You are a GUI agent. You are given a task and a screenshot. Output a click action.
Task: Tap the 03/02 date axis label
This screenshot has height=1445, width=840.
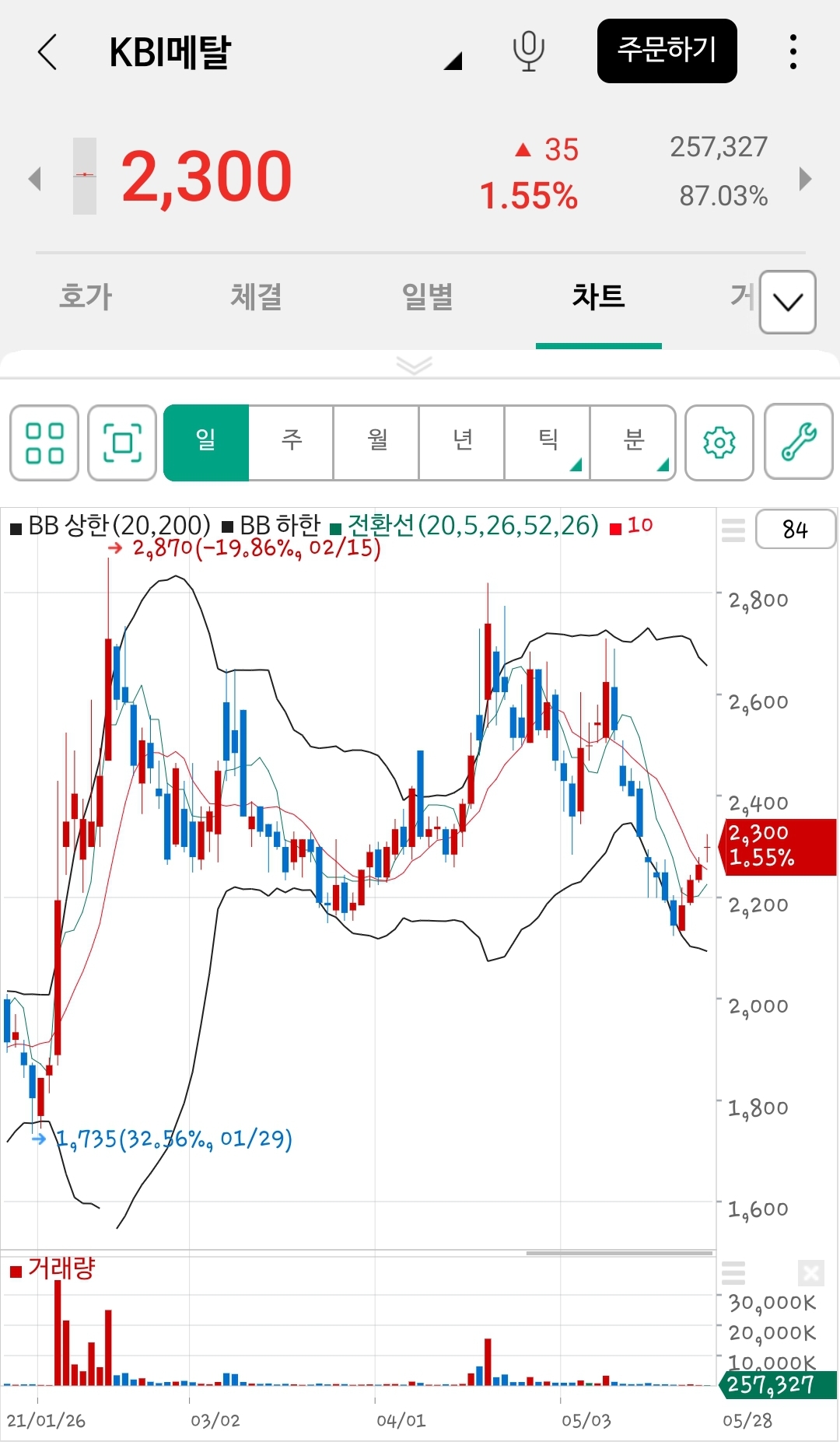(215, 1421)
